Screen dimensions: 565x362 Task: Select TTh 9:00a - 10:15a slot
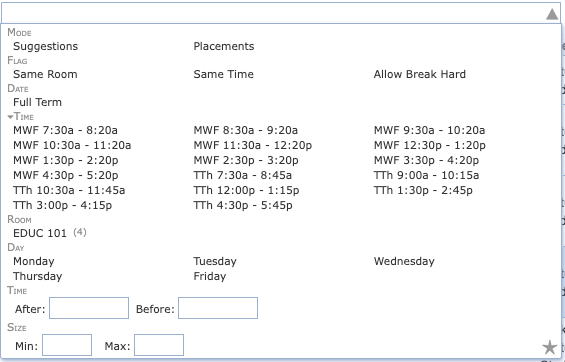[427, 175]
